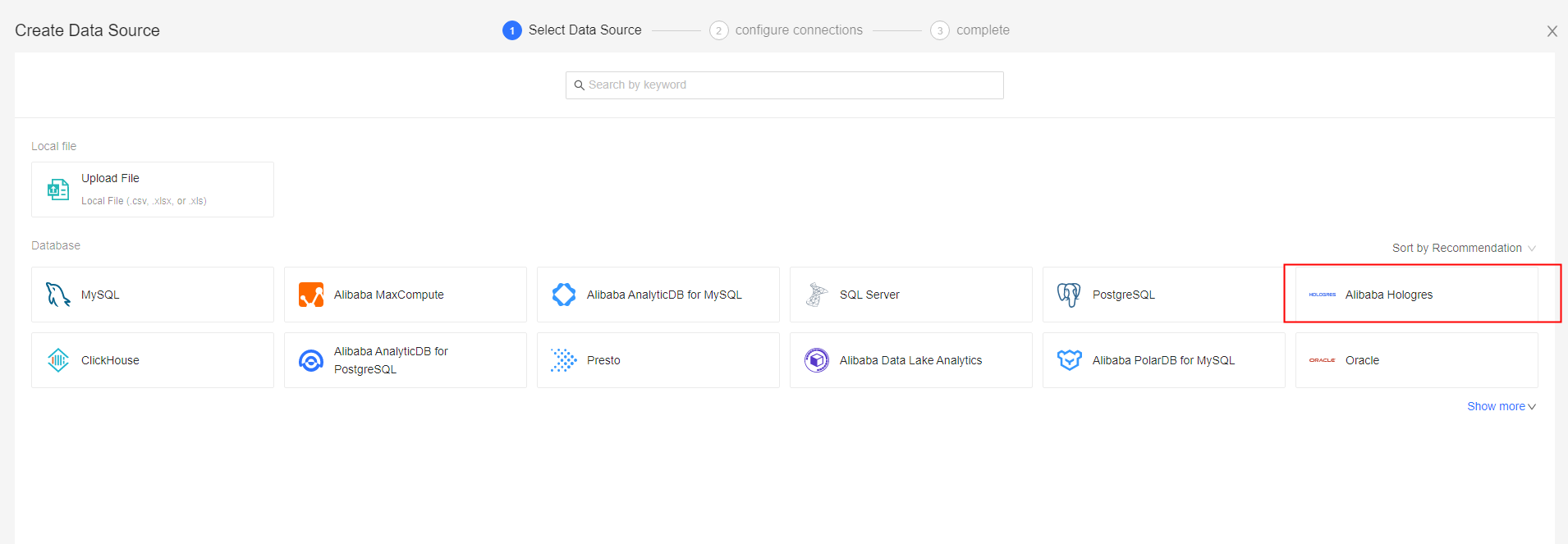Click the MySQL dolphin icon
The width and height of the screenshot is (1568, 544).
(58, 295)
